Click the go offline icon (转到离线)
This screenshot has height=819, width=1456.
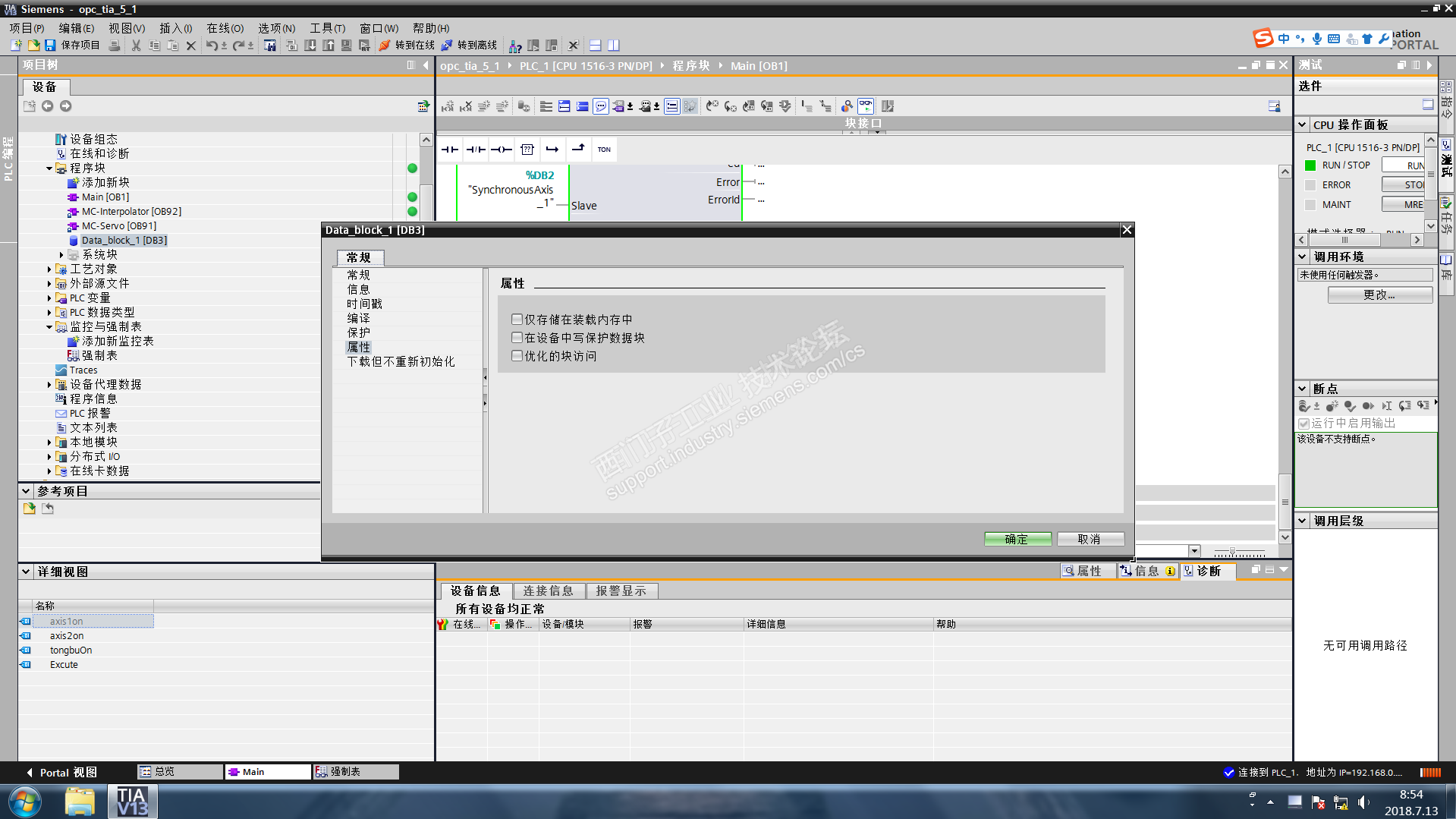pos(447,46)
